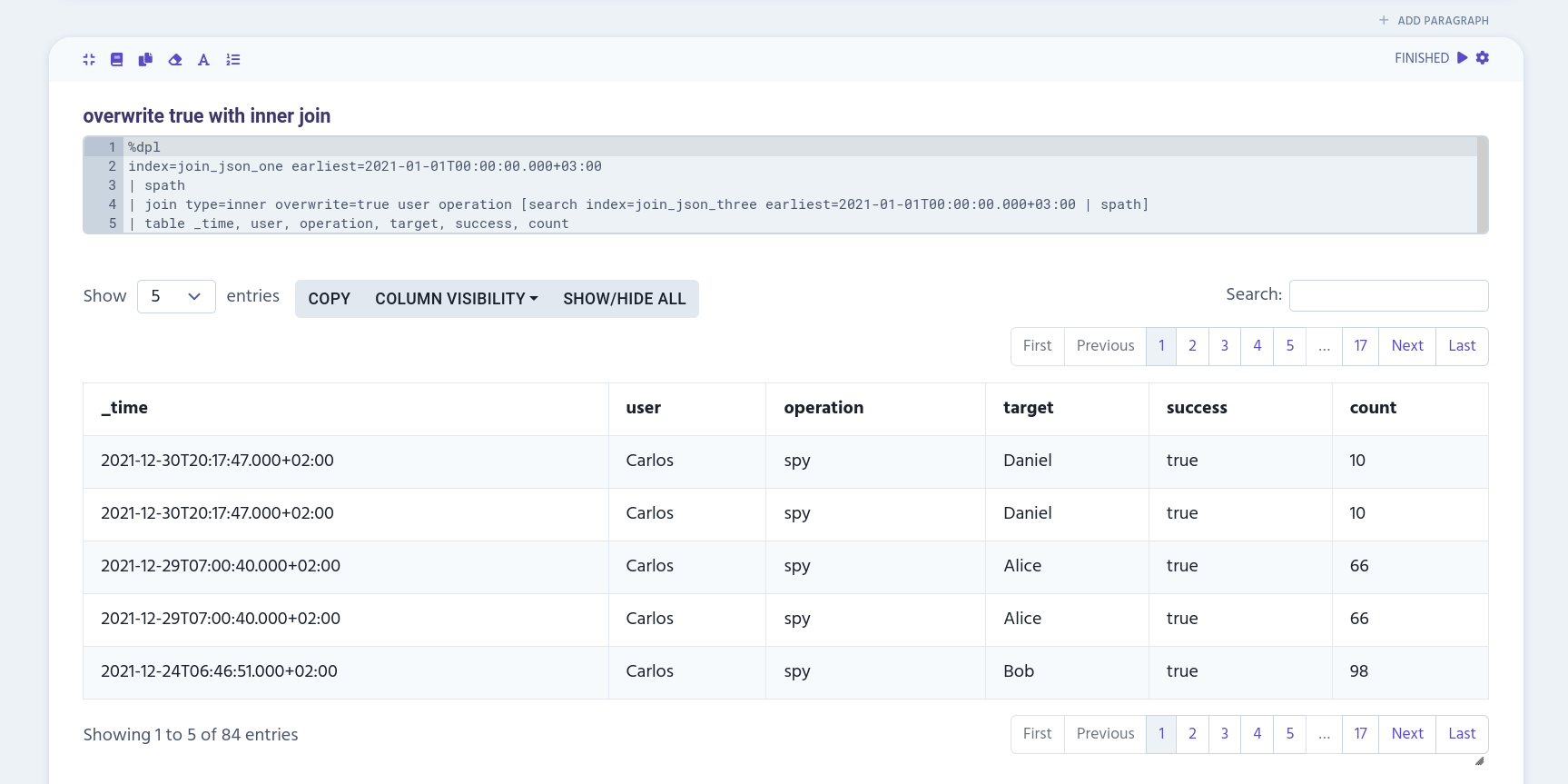Click the eraser clear output icon
The height and width of the screenshot is (784, 1568).
tap(175, 59)
